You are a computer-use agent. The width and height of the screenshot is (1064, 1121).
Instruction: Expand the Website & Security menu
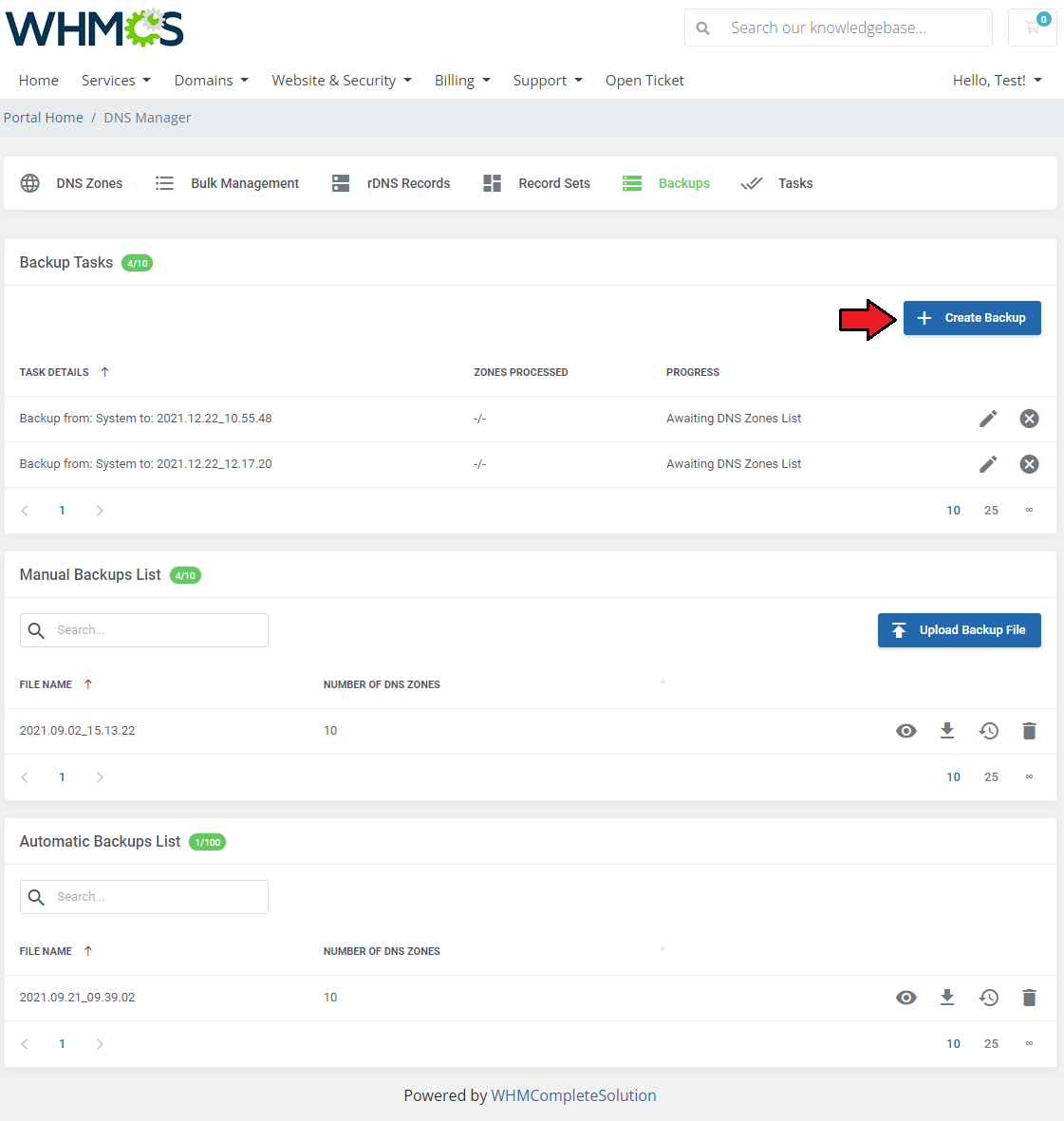[341, 80]
